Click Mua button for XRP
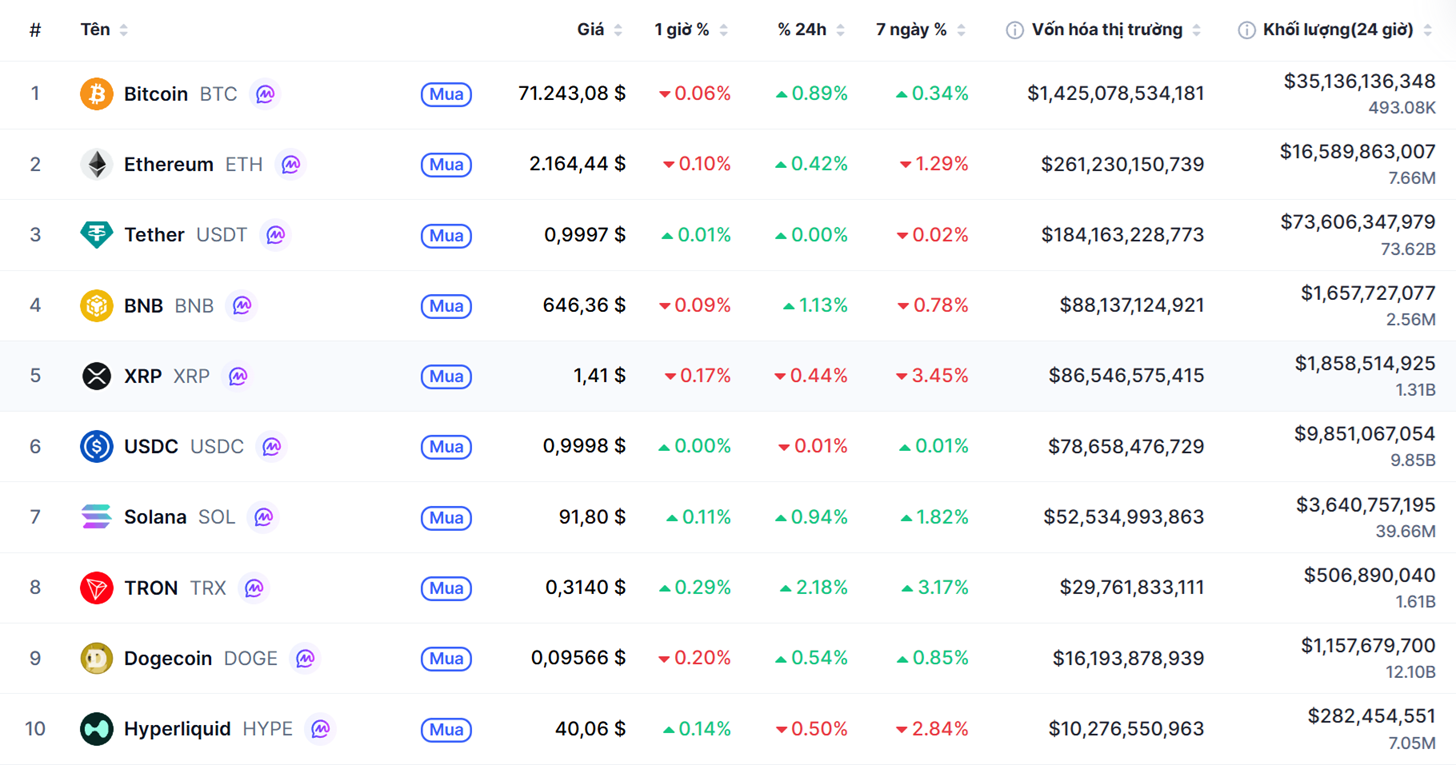 click(446, 376)
